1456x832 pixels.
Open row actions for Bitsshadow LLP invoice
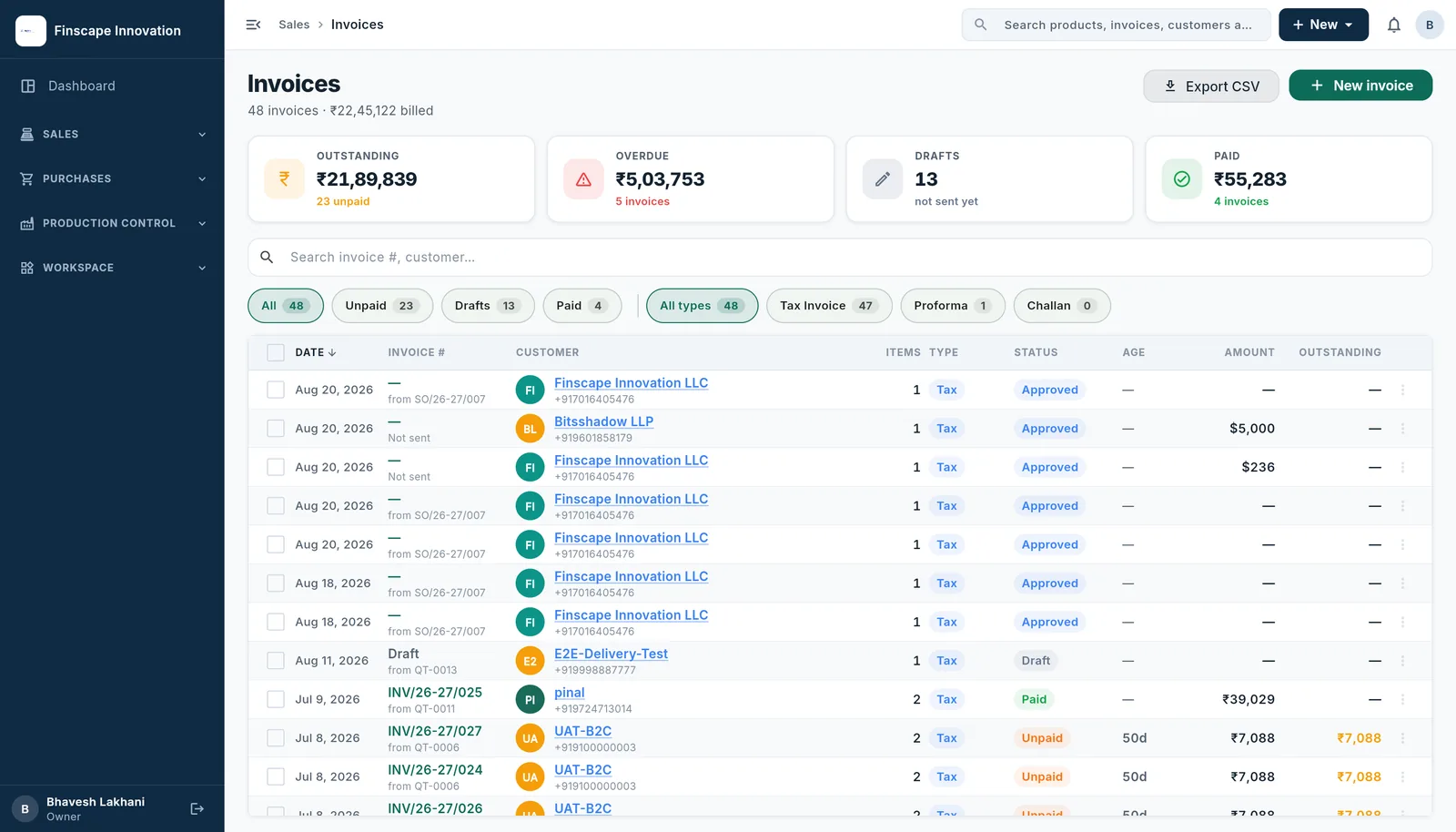(x=1402, y=428)
